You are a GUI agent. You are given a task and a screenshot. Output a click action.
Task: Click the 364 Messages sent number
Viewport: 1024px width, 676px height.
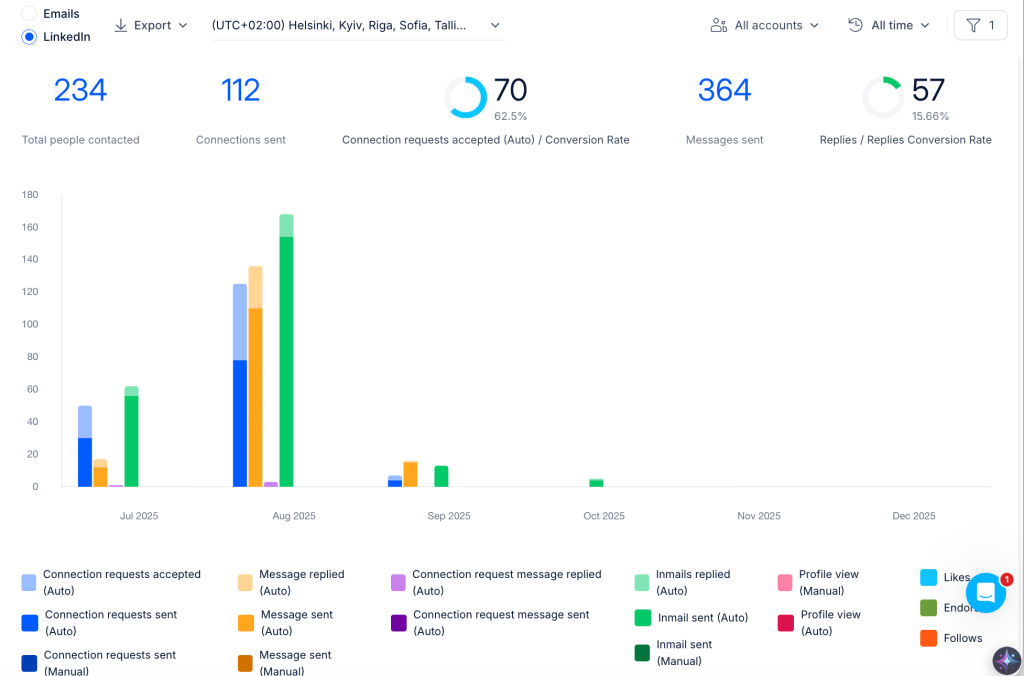[724, 90]
